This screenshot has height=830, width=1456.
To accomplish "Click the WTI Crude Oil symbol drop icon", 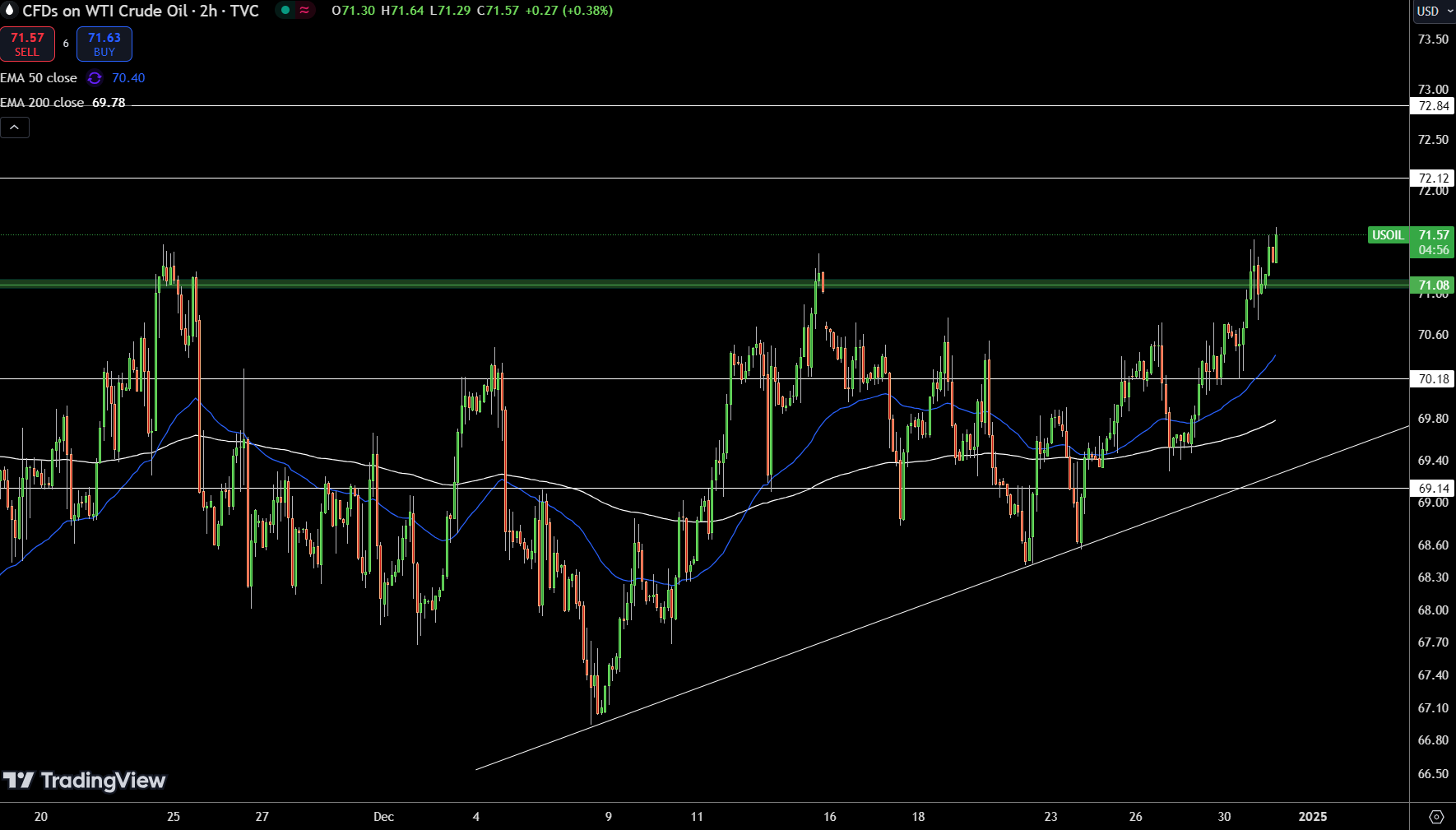I will click(10, 11).
